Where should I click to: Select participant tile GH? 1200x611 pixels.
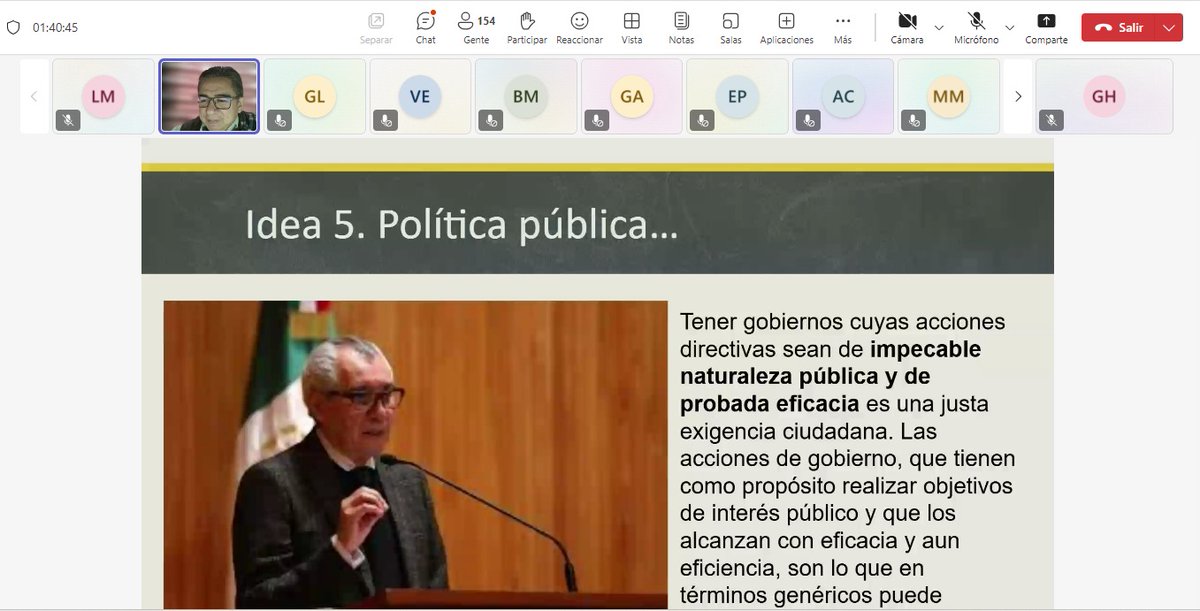1104,96
